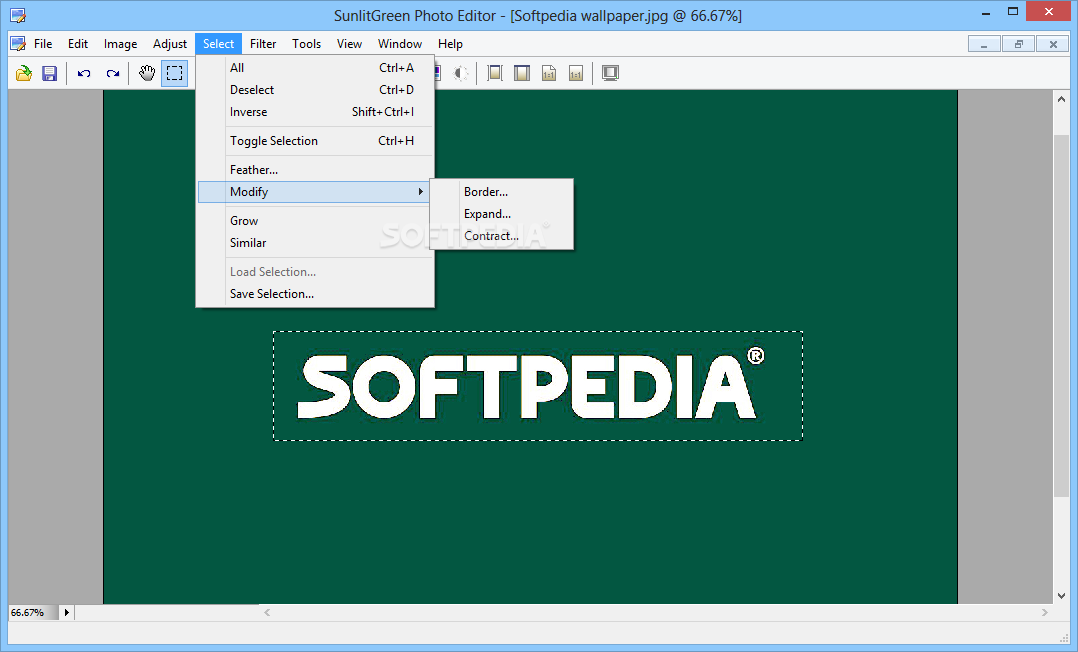Click the full screen monitor icon
Viewport: 1078px width, 652px height.
(x=610, y=73)
